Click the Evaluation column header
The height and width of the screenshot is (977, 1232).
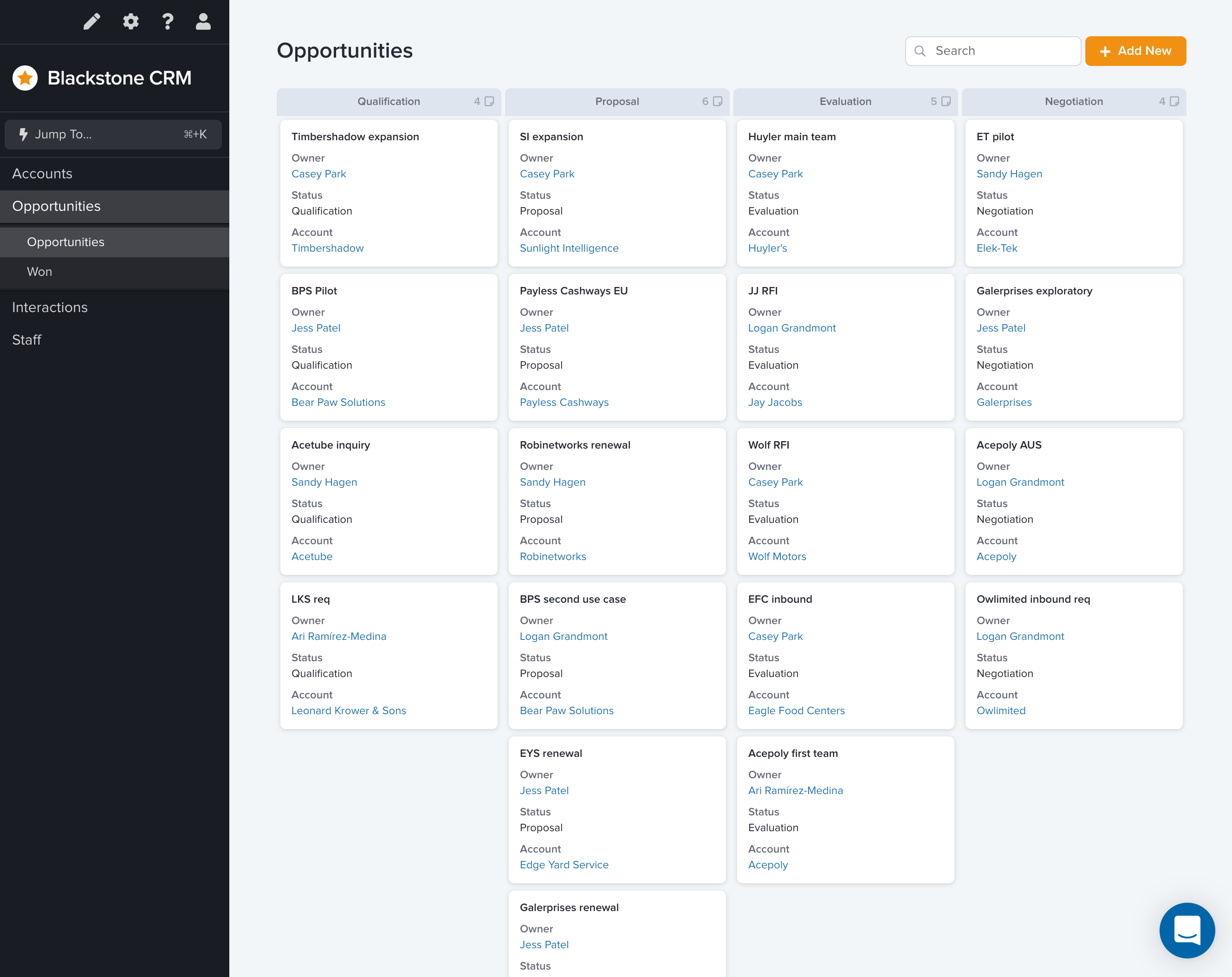point(845,101)
